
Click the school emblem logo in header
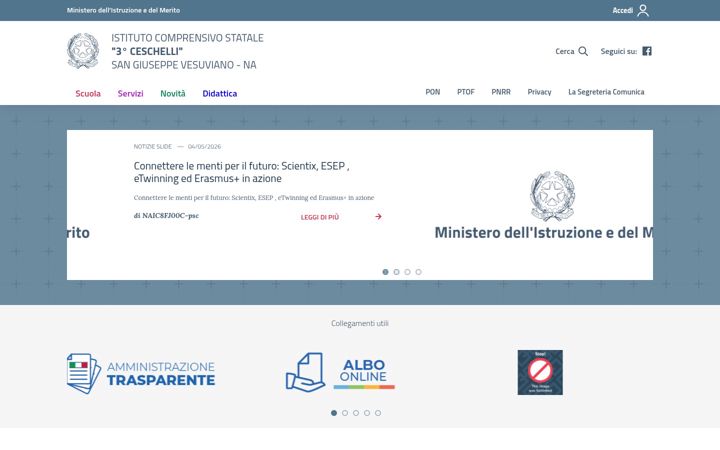(83, 51)
